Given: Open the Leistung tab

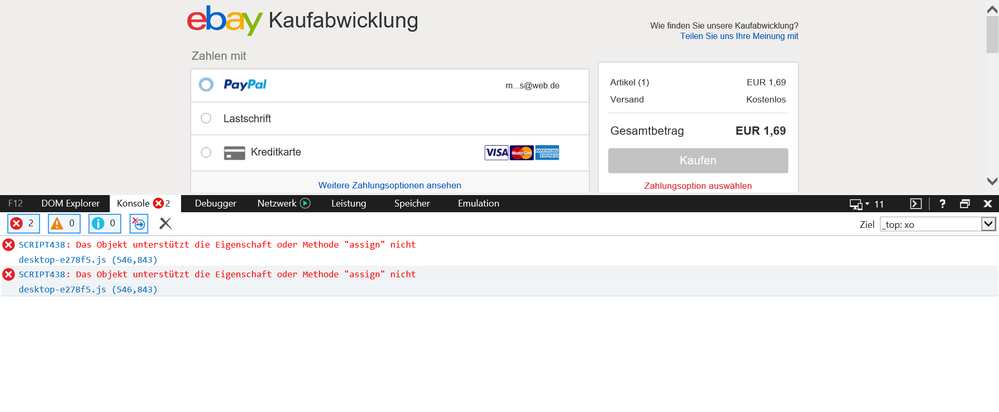Looking at the screenshot, I should 349,204.
